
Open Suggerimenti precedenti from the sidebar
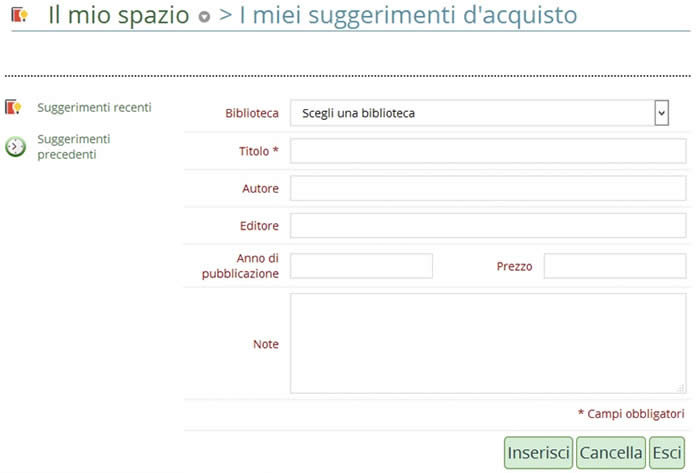(x=73, y=146)
